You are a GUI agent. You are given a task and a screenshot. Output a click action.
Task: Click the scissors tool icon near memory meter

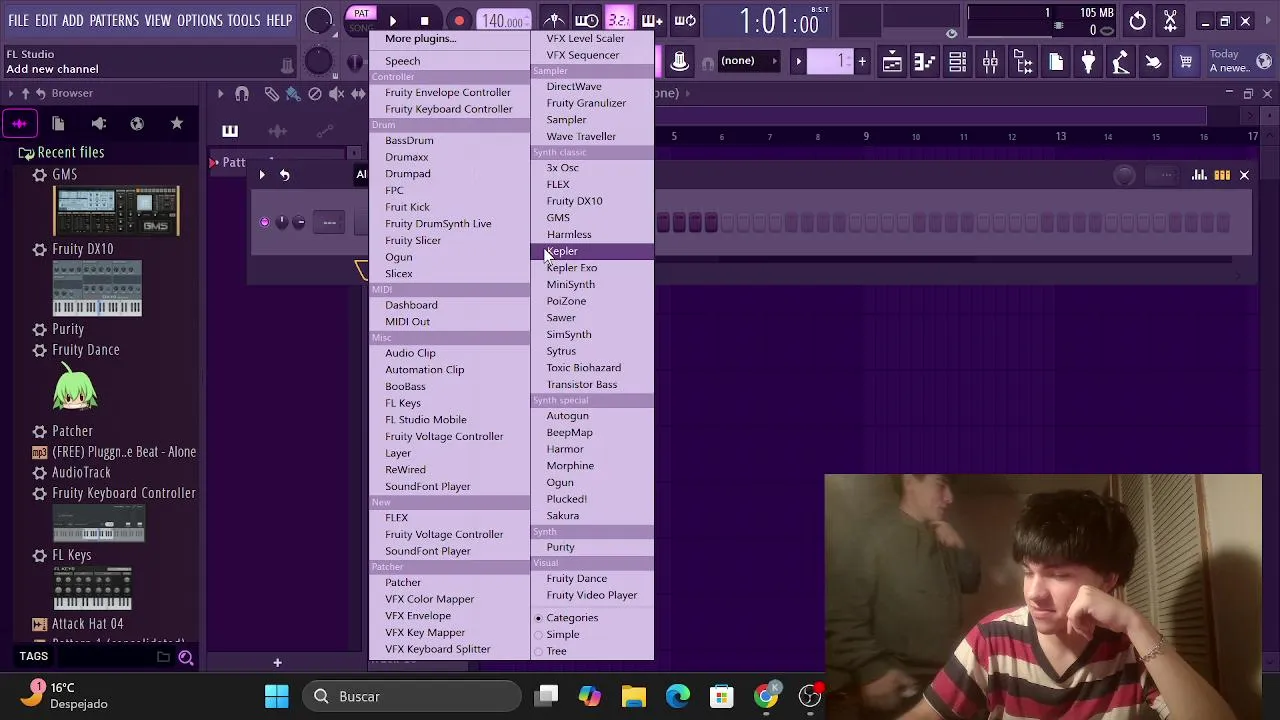click(1170, 21)
